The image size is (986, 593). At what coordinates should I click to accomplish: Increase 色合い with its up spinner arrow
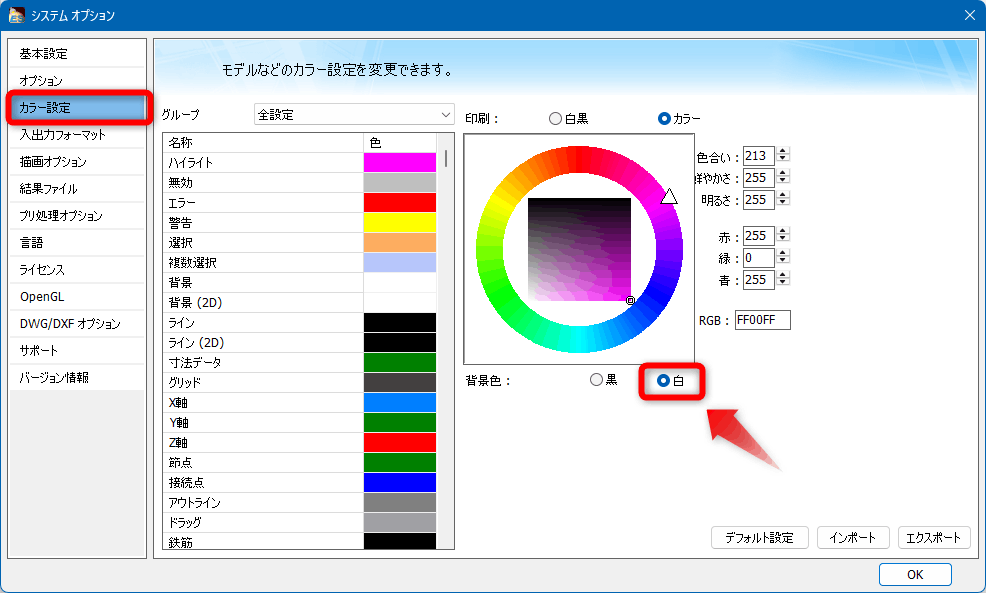click(x=783, y=151)
